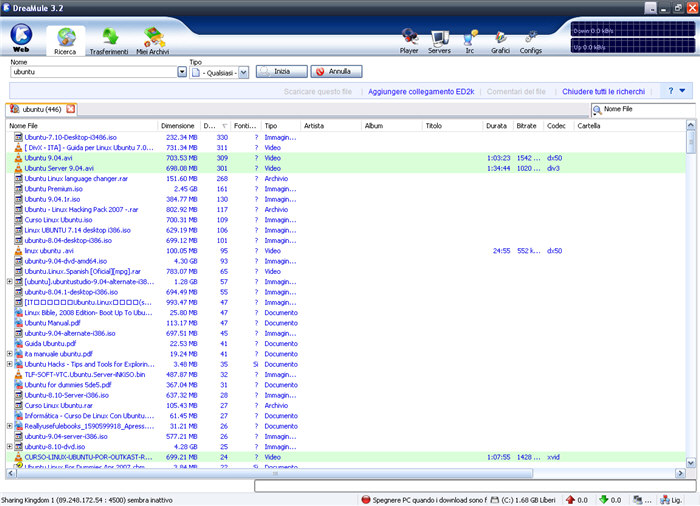Click Aggiungere collegamento ED2k link
The height and width of the screenshot is (506, 700).
(421, 92)
